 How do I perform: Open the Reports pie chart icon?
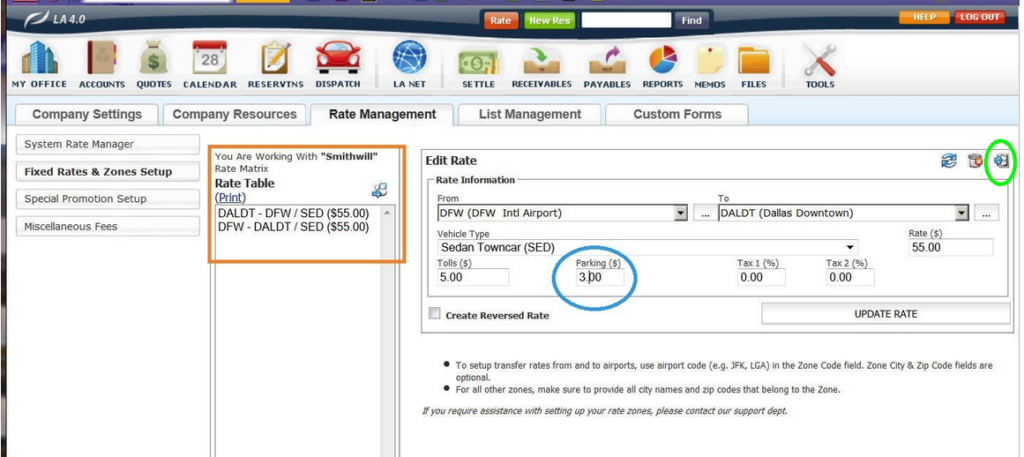click(x=662, y=60)
